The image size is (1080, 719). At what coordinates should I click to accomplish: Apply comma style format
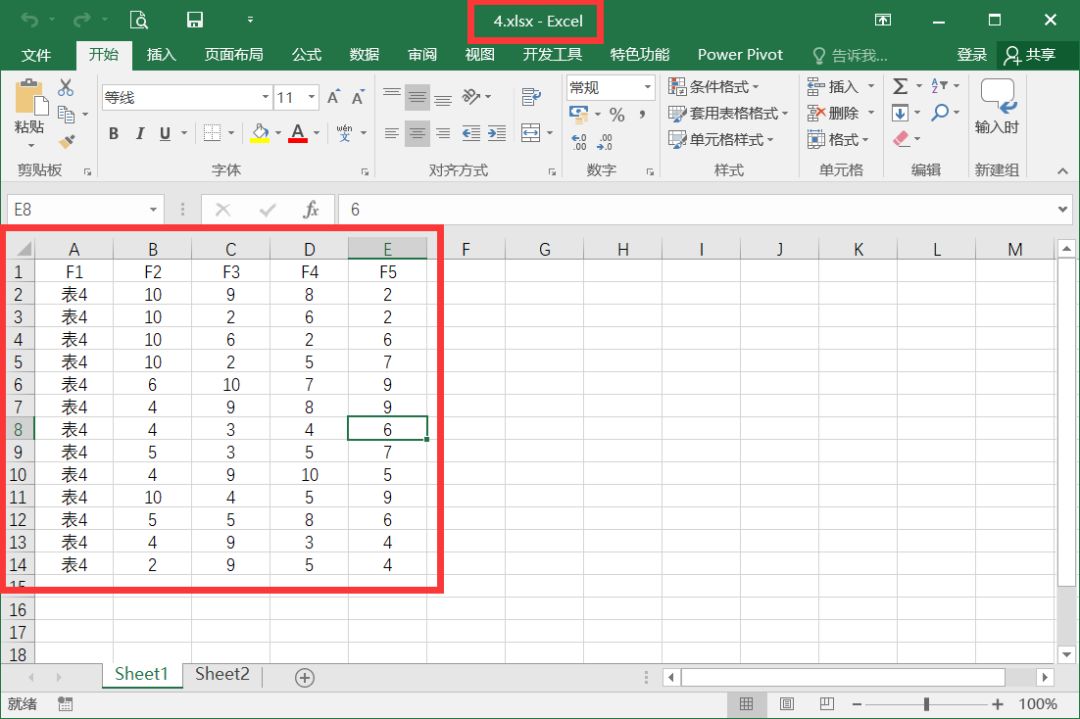pyautogui.click(x=642, y=114)
